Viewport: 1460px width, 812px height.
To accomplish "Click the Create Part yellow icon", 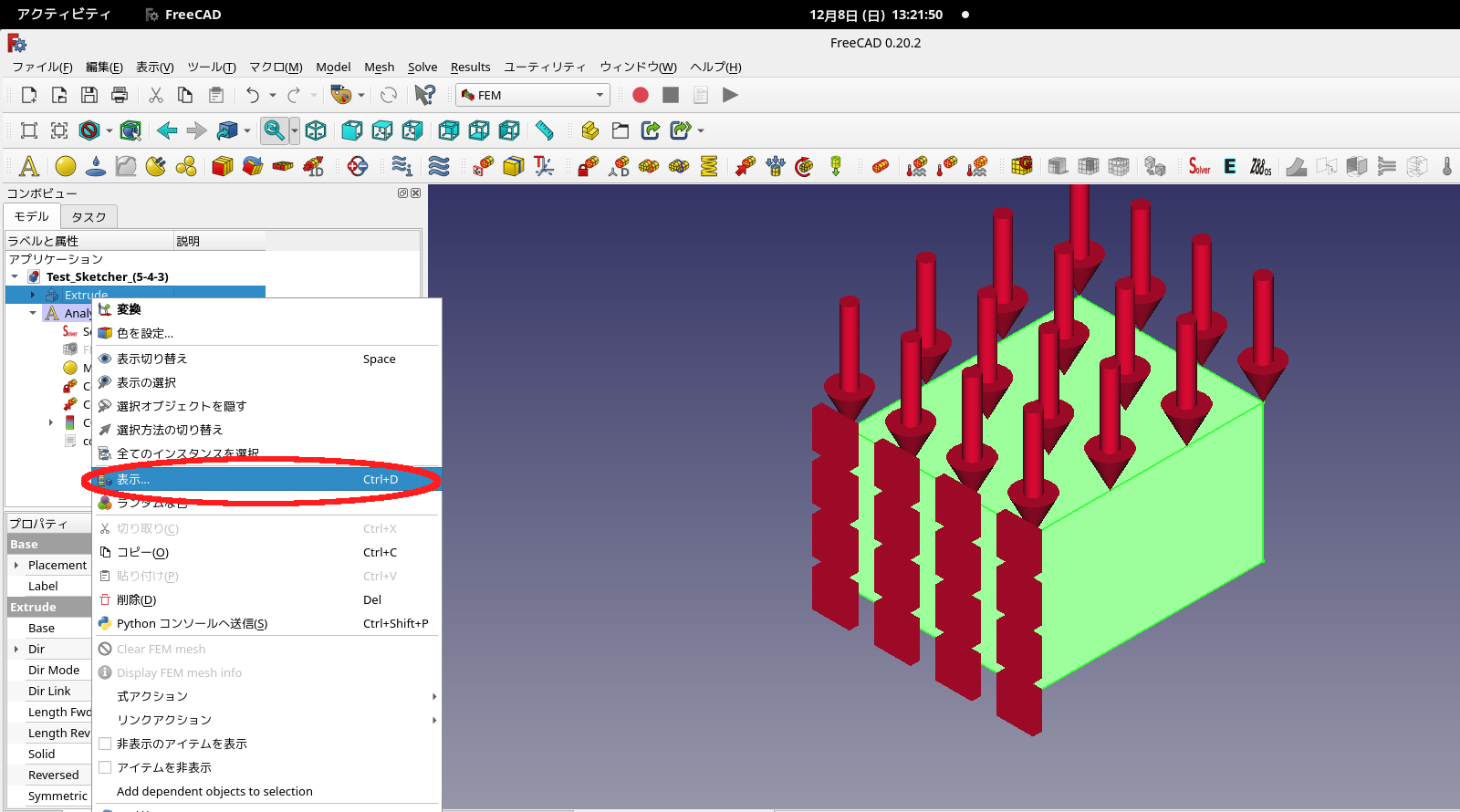I will coord(590,130).
